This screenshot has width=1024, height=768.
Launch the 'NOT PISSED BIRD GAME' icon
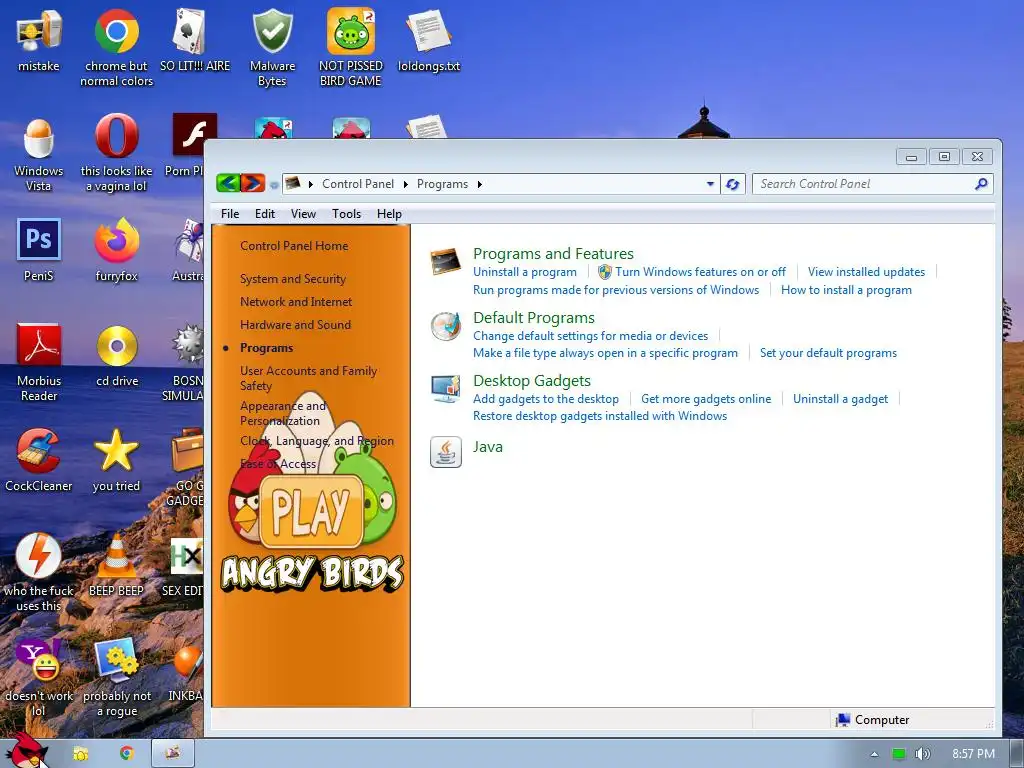351,47
